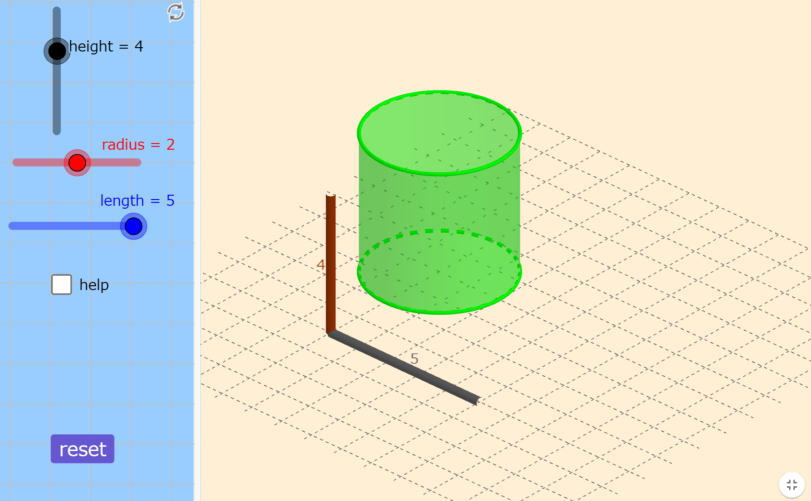Click the gray length bar
This screenshot has width=811, height=501.
(403, 368)
